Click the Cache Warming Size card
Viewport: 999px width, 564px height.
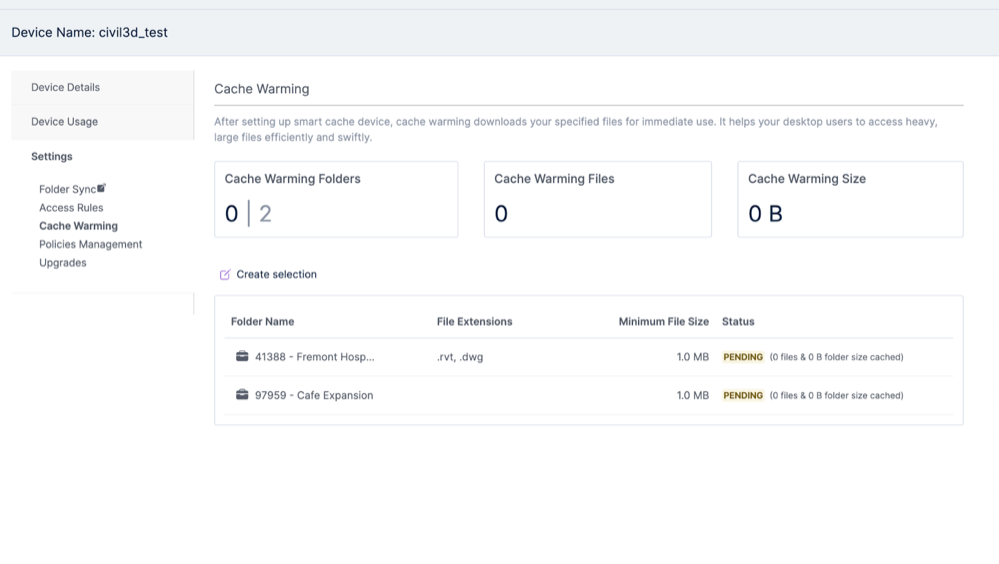click(851, 199)
